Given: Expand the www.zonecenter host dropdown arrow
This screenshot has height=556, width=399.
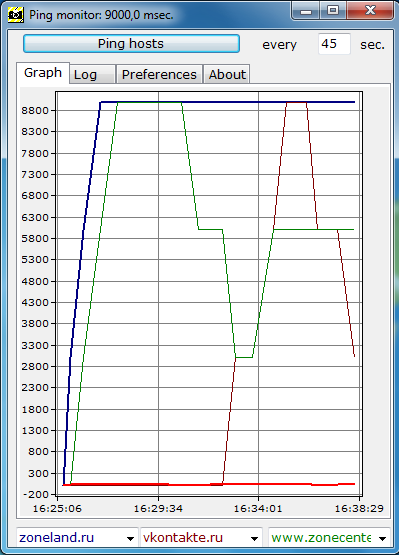Looking at the screenshot, I should [x=382, y=538].
